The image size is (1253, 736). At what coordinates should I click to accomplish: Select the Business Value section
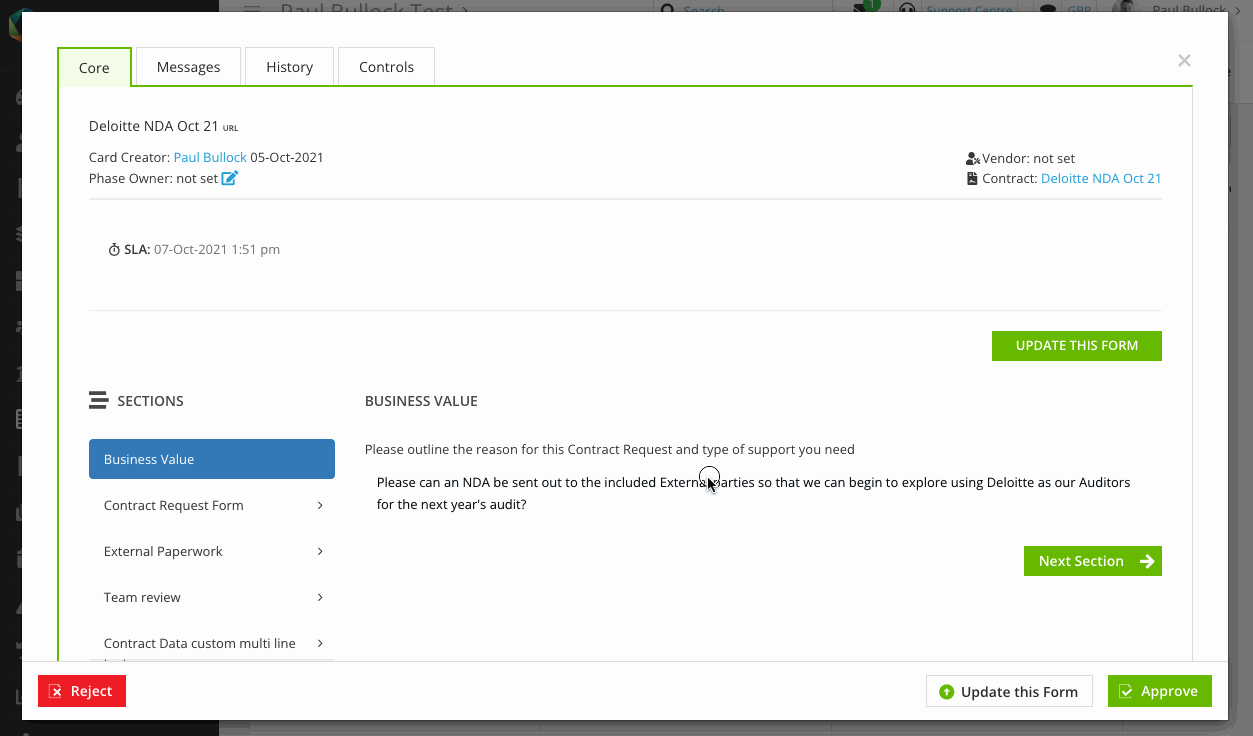click(212, 459)
